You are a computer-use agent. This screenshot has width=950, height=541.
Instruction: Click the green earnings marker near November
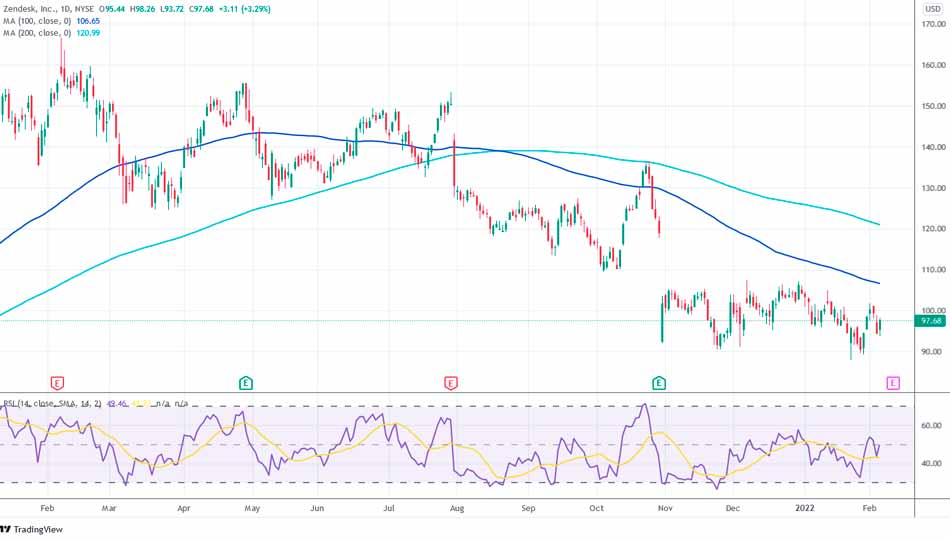tap(659, 383)
